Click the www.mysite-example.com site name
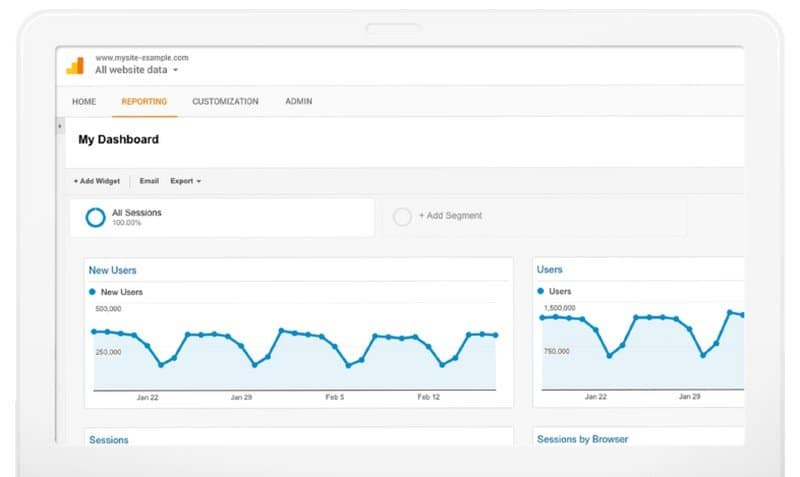 click(x=142, y=58)
